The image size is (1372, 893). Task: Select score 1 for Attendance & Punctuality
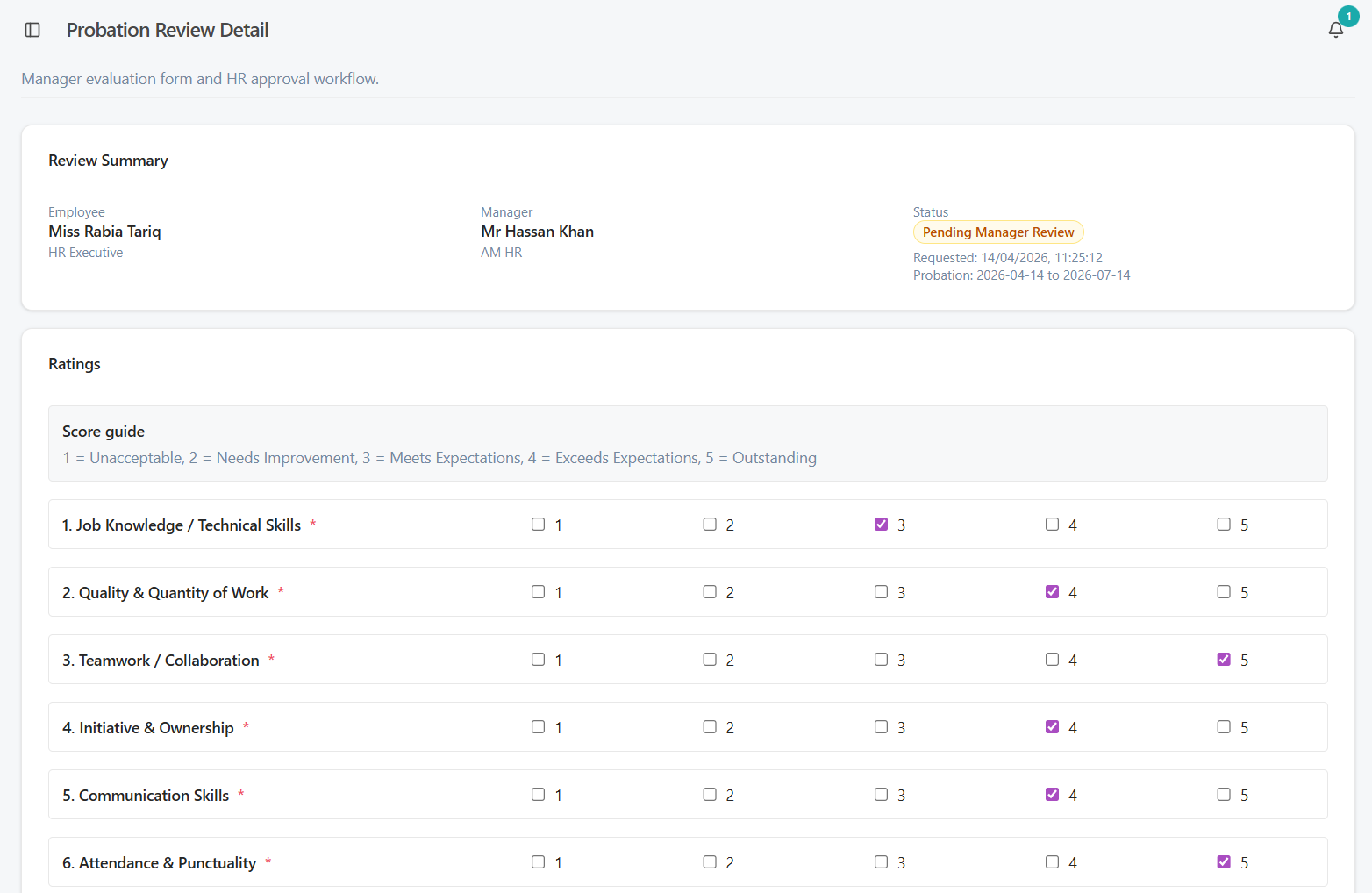[538, 862]
